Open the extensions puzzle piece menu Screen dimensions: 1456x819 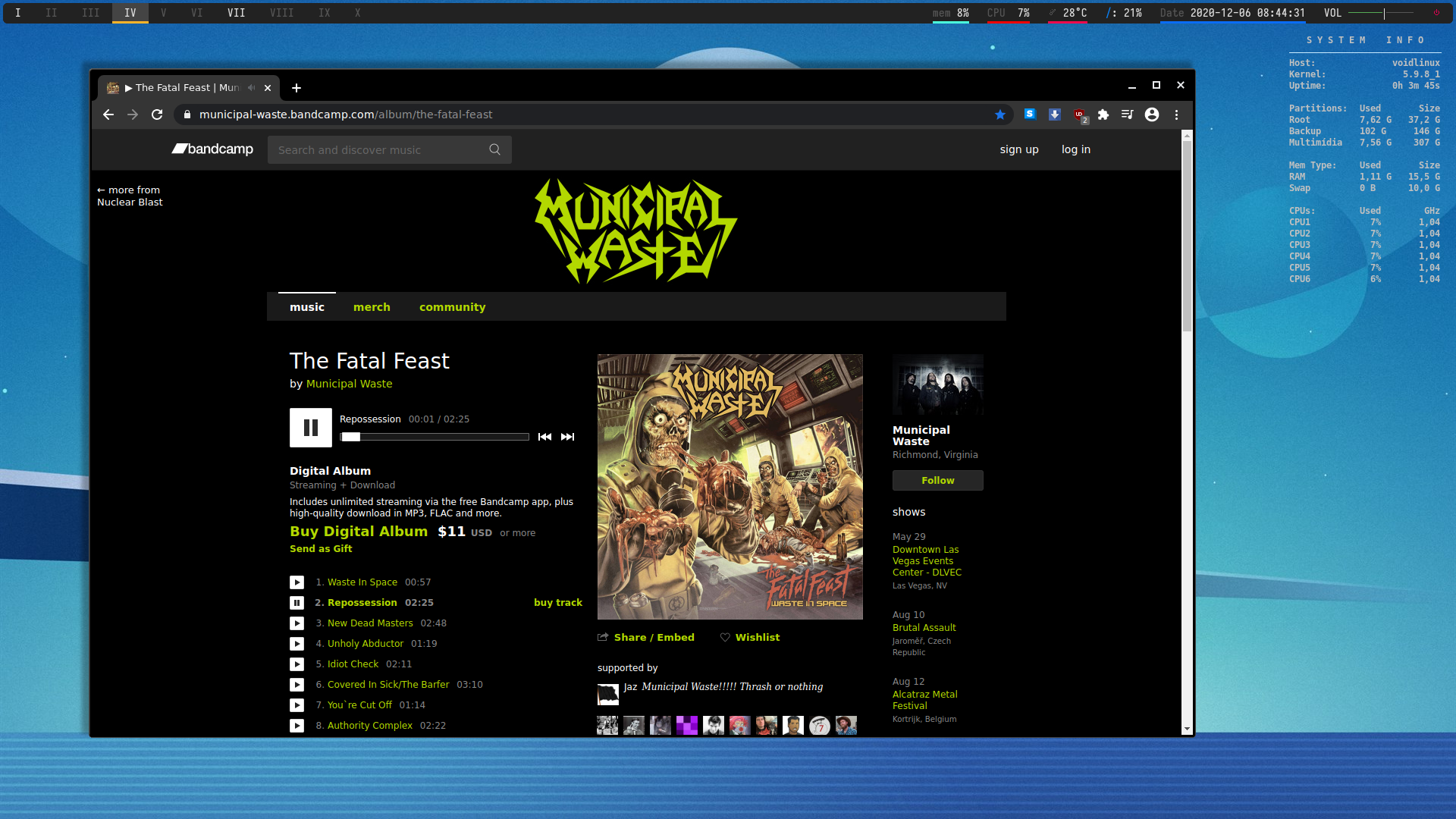point(1103,115)
